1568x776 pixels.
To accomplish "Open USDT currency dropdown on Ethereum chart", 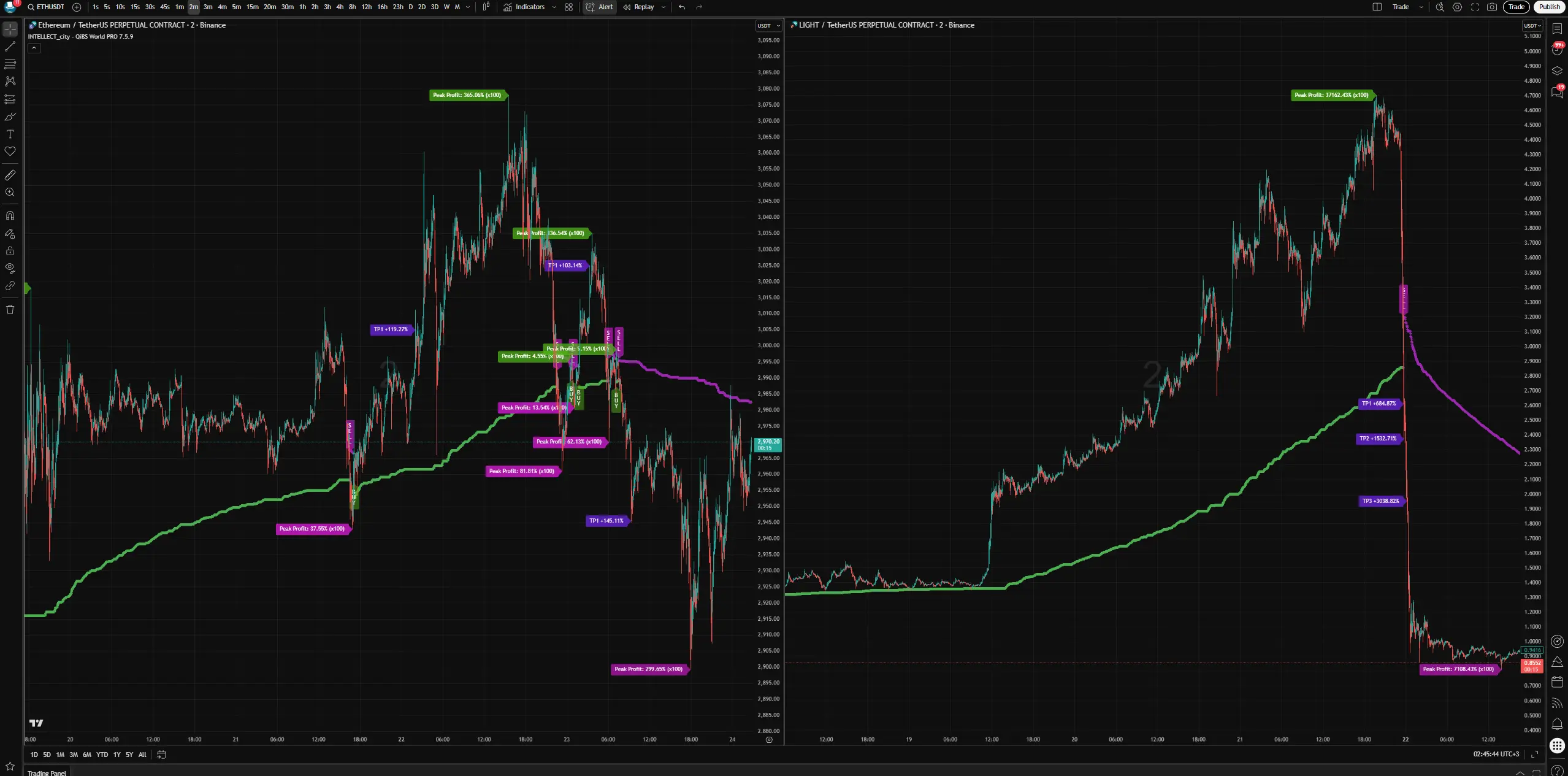I will pos(768,26).
